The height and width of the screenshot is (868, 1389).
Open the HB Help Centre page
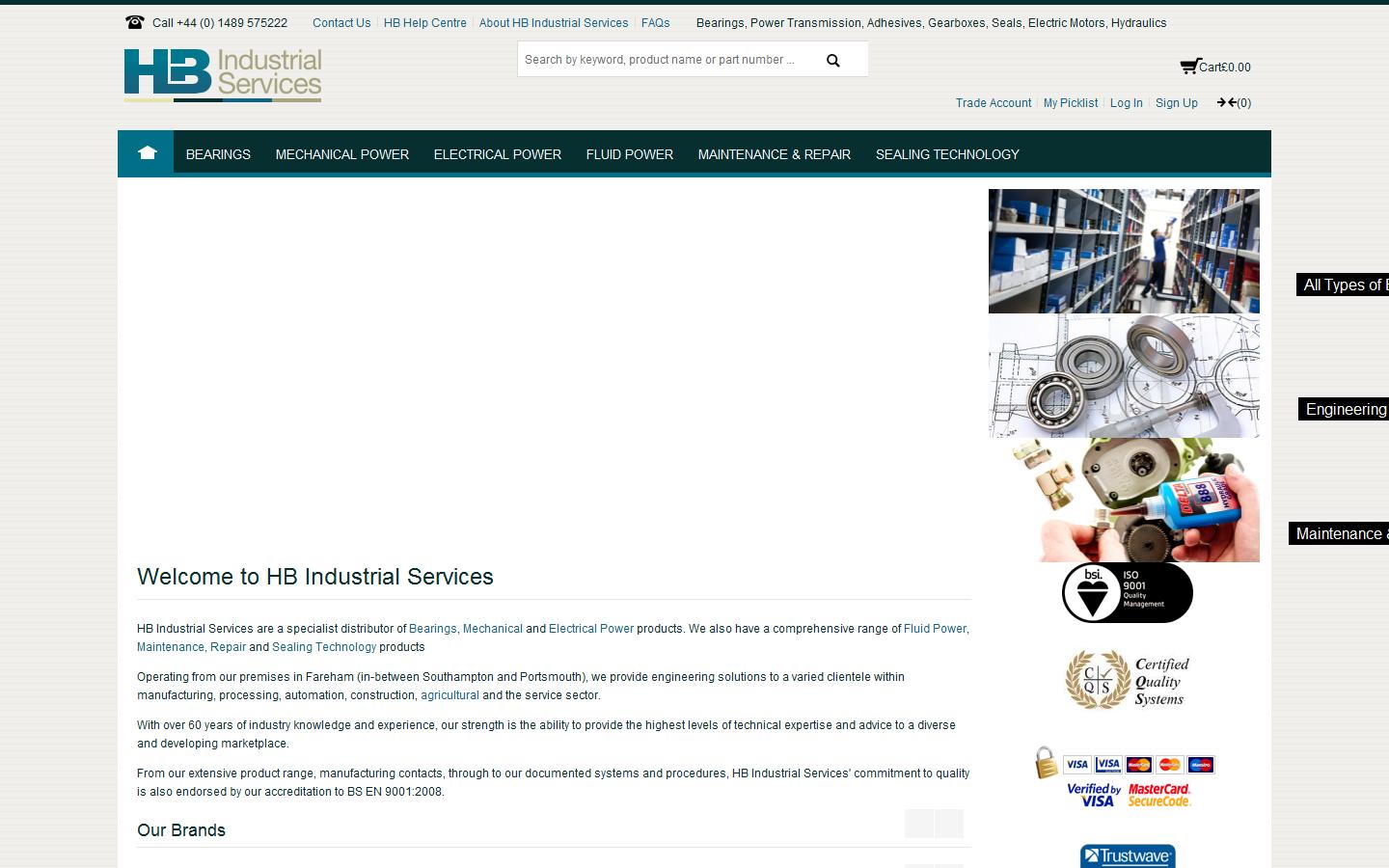click(424, 22)
